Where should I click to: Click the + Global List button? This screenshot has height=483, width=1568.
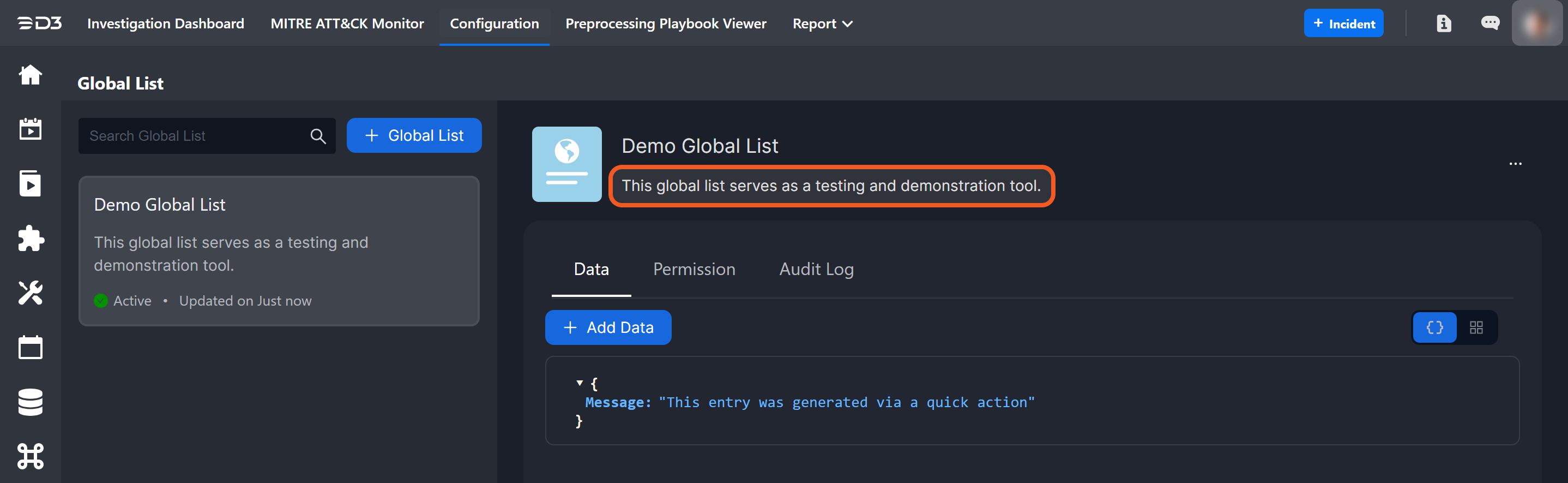click(414, 135)
